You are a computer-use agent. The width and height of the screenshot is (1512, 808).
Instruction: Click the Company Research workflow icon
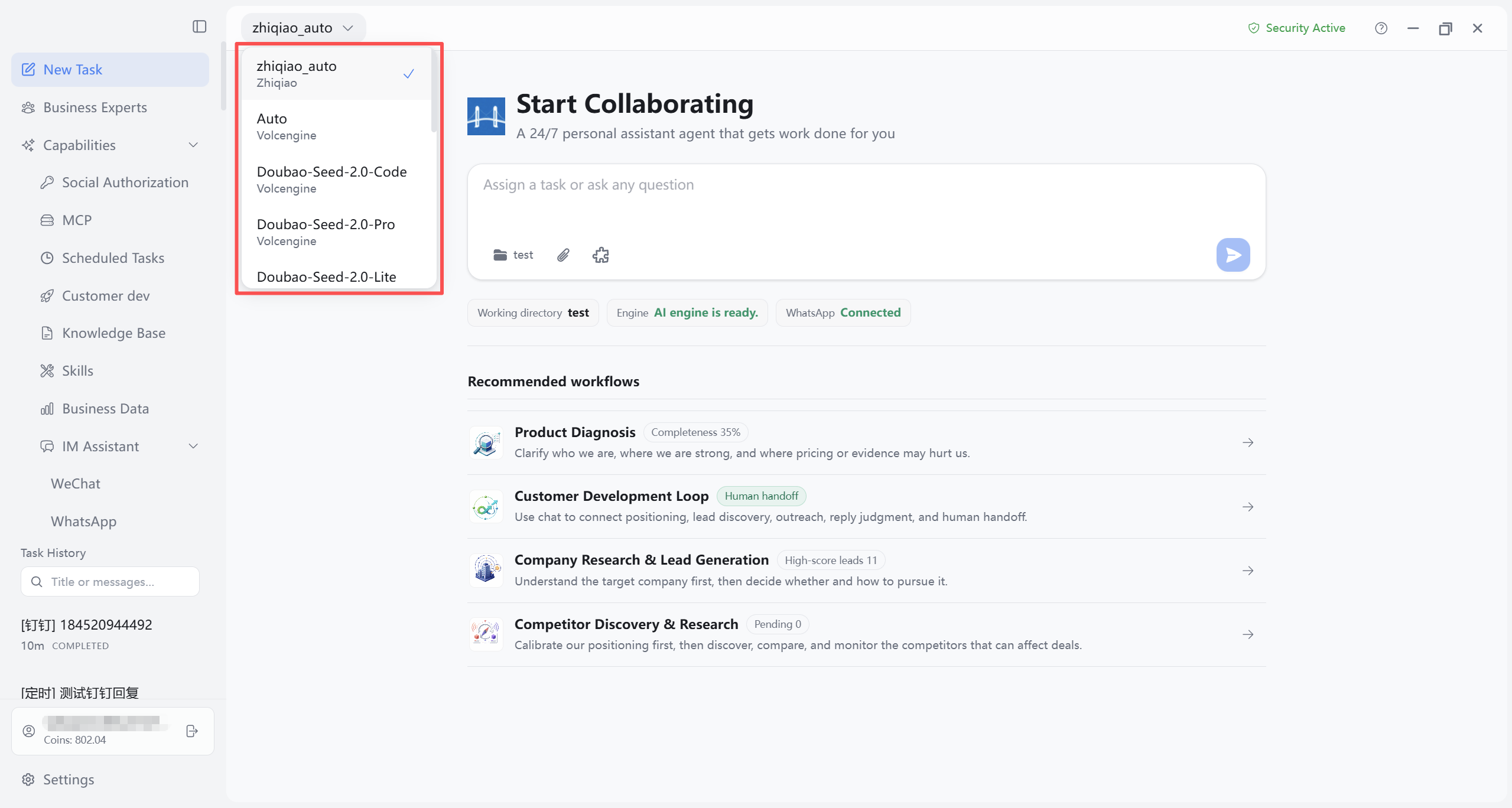tap(486, 571)
